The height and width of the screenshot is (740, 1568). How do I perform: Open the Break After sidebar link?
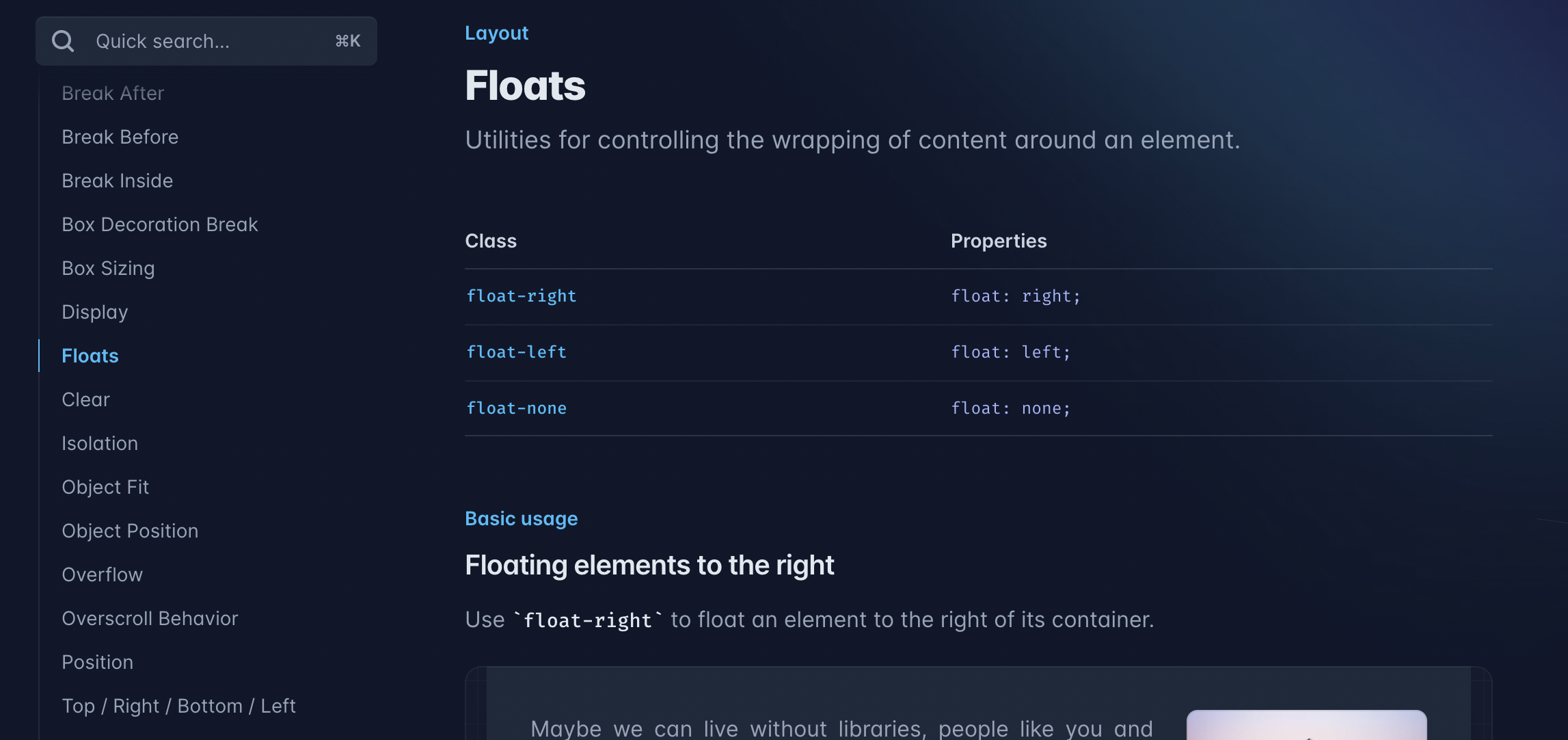tap(113, 93)
